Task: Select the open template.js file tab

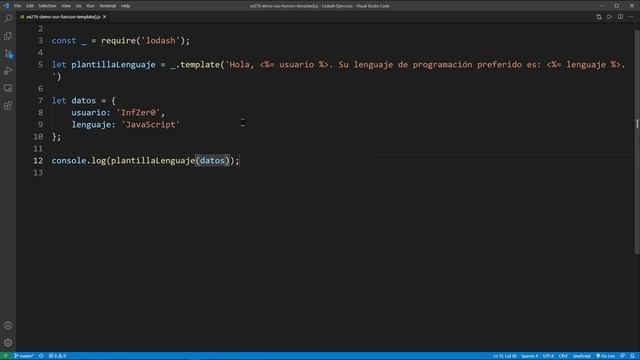Action: tap(63, 17)
